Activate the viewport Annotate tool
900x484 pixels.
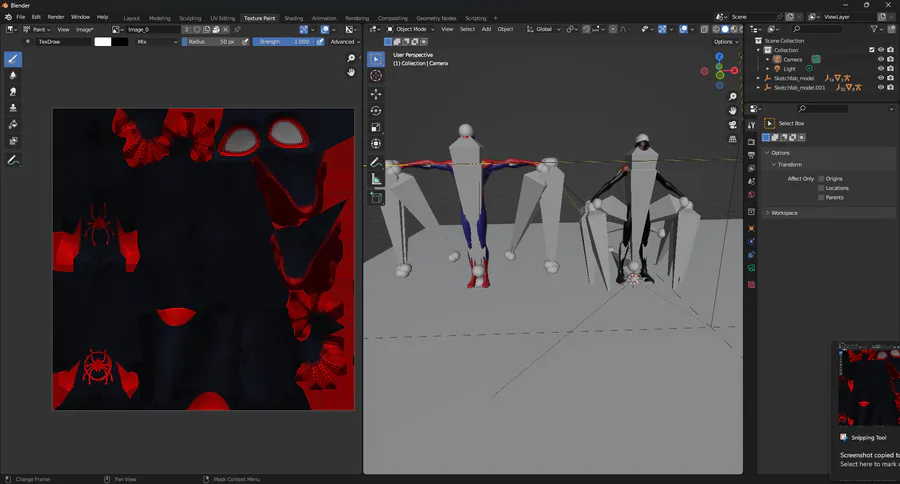[x=376, y=163]
